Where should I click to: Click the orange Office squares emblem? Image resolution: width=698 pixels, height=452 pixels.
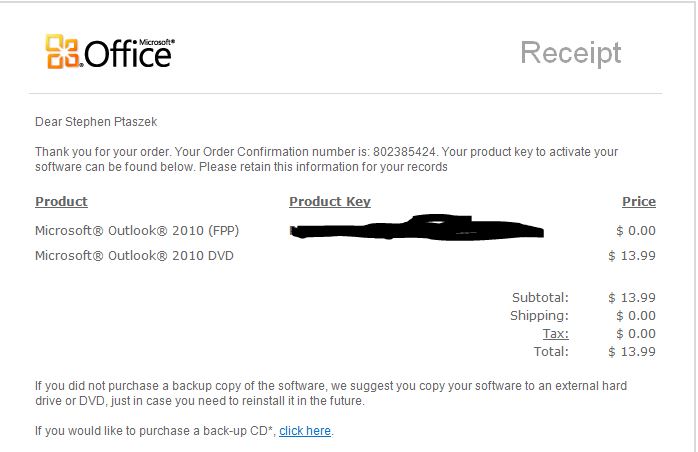(63, 52)
